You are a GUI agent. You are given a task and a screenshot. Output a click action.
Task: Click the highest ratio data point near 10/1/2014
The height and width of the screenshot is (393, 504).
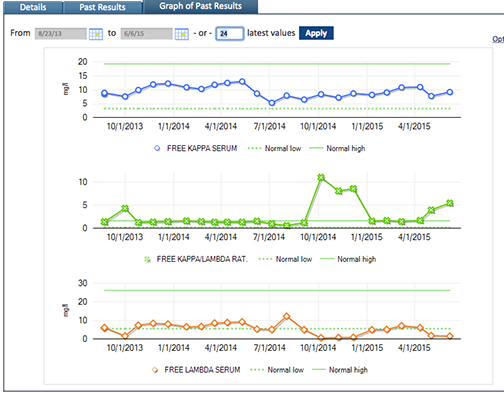pyautogui.click(x=321, y=178)
